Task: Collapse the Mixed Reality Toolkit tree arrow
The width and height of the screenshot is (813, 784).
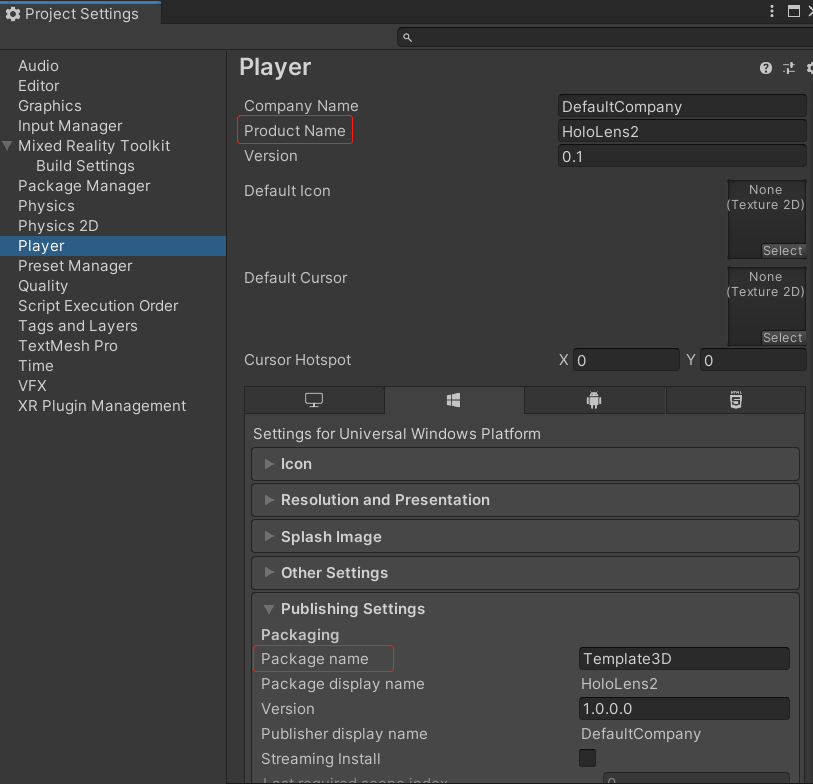Action: (x=8, y=146)
